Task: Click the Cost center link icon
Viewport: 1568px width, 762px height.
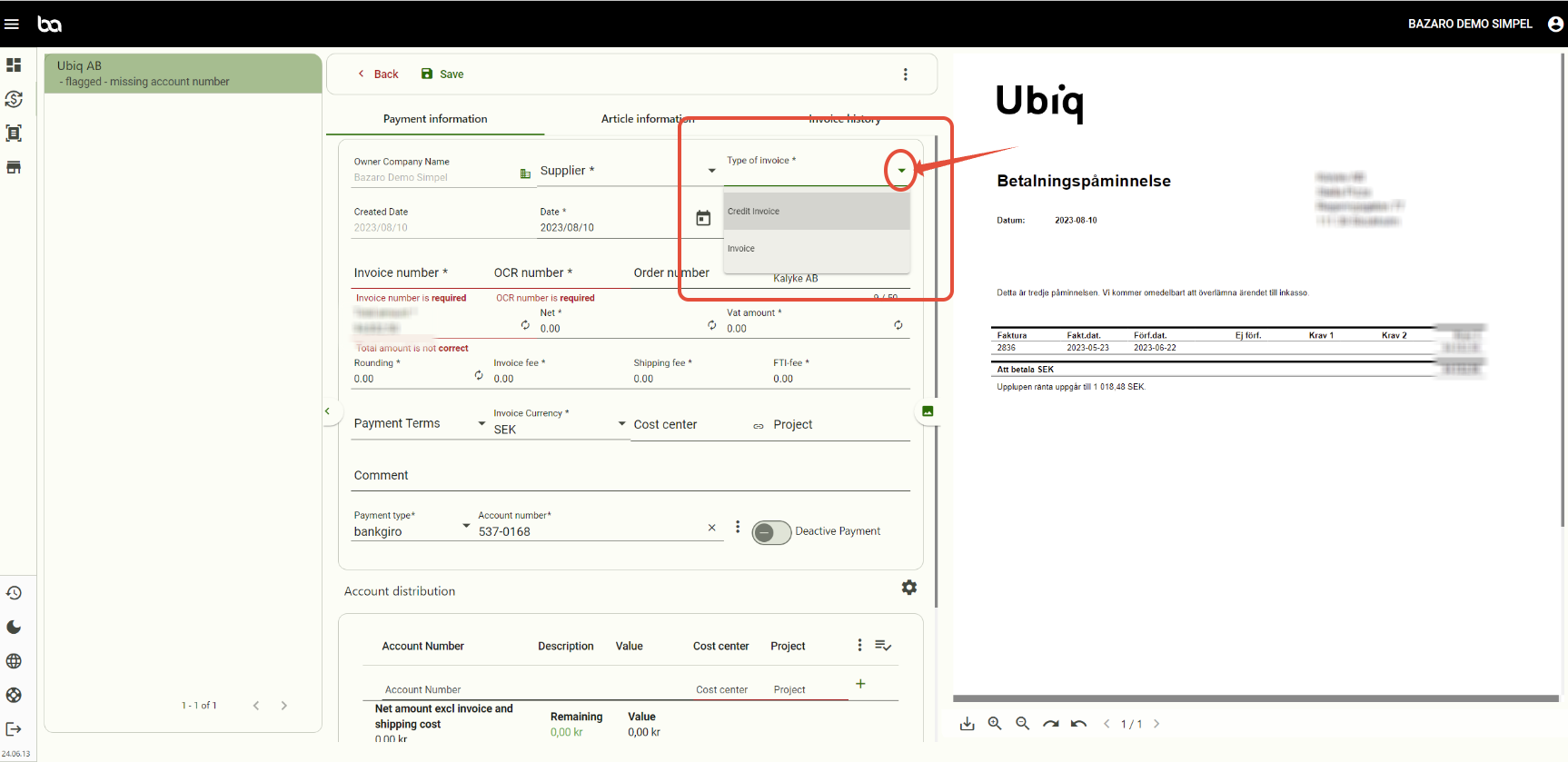Action: coord(759,426)
